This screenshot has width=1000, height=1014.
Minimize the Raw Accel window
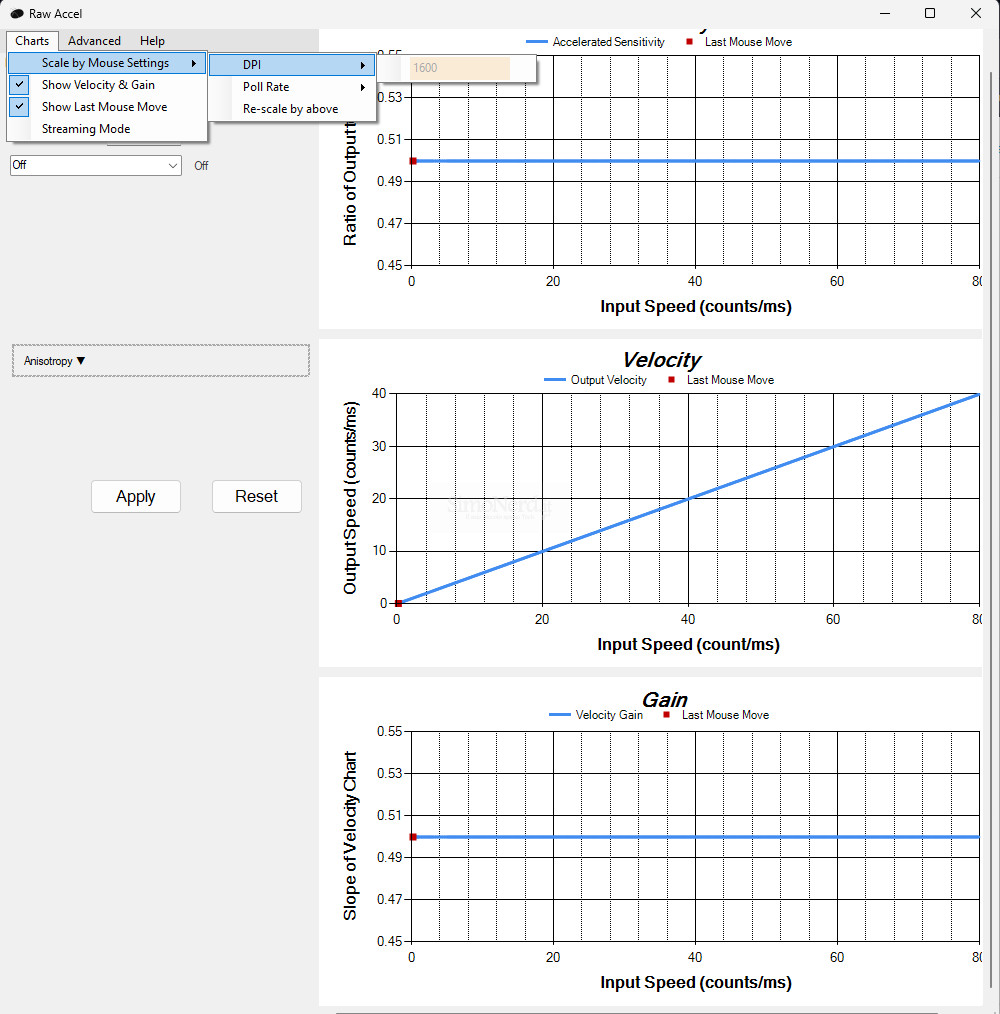click(884, 13)
